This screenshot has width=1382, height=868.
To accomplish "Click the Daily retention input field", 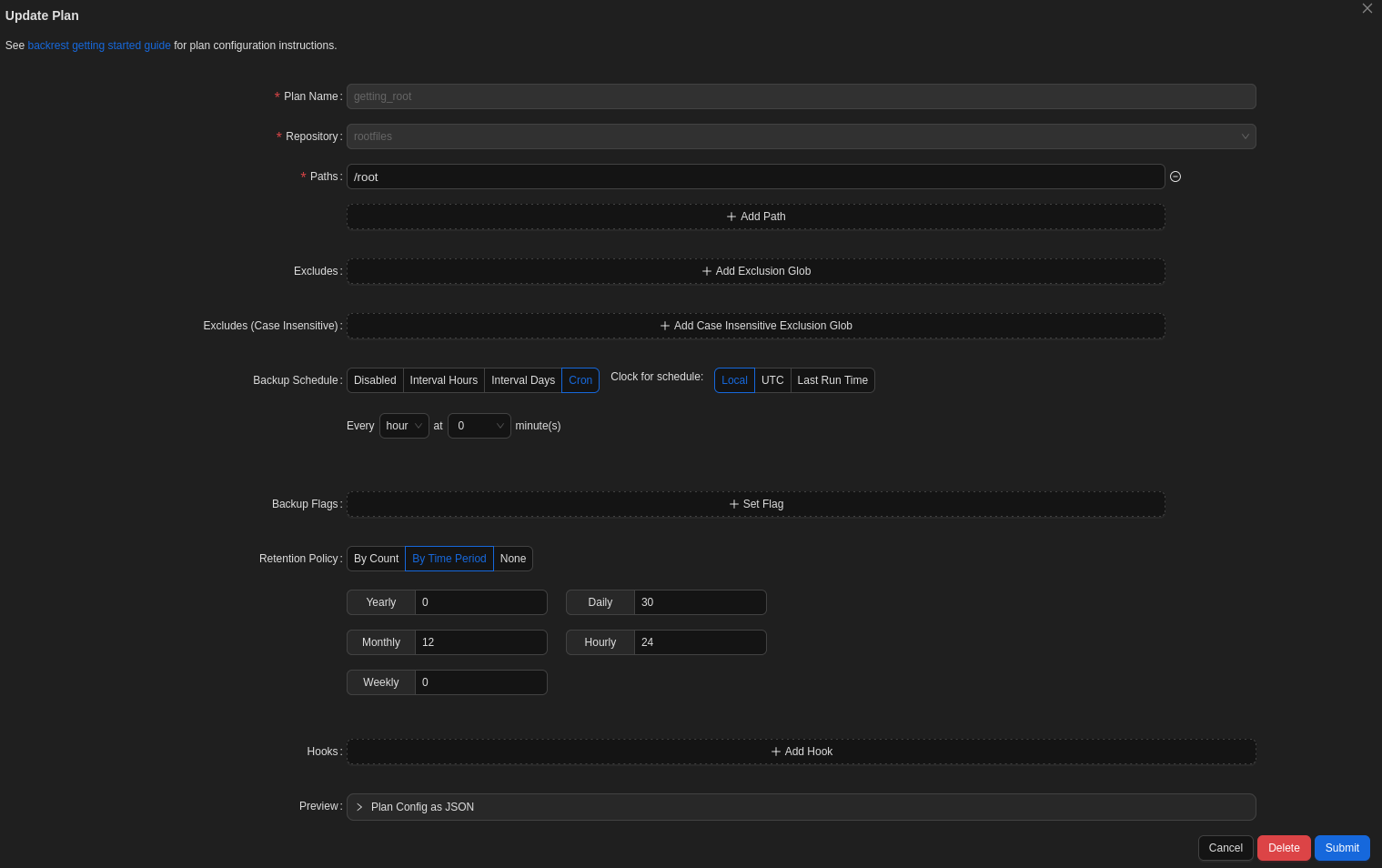I will click(700, 602).
